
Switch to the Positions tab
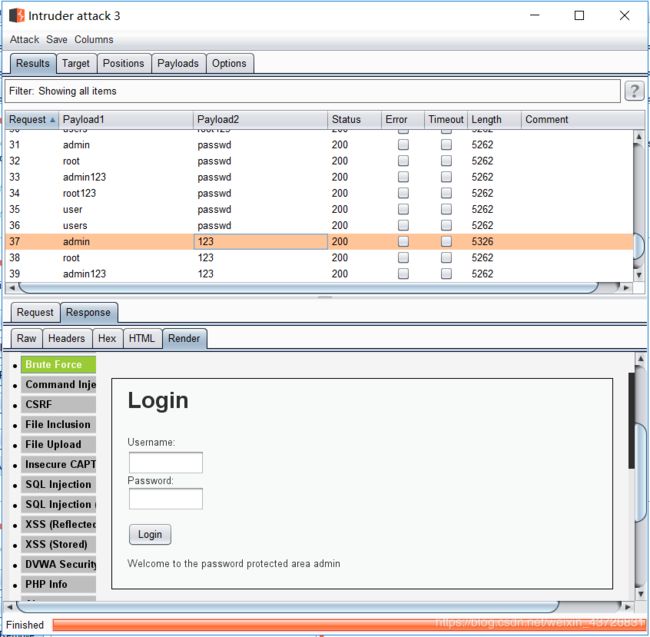pos(123,63)
